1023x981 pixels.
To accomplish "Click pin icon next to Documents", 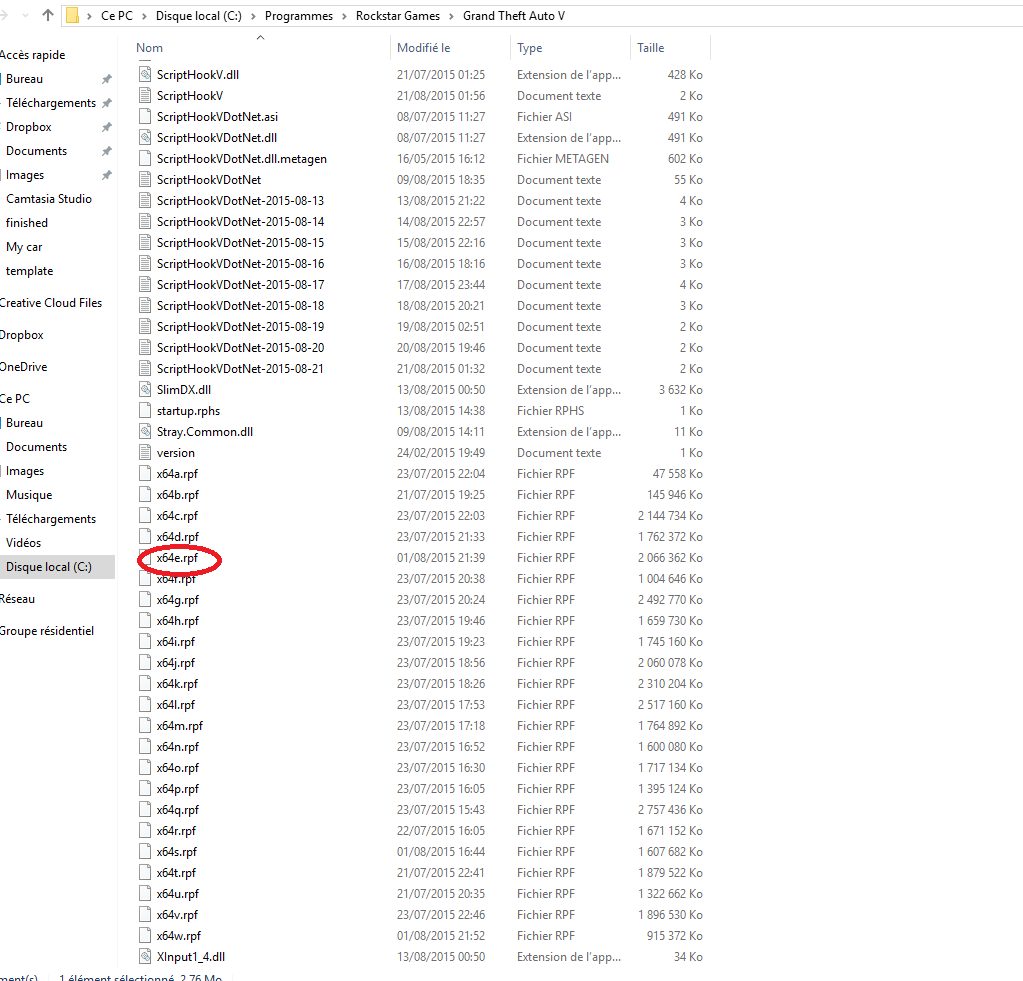I will click(106, 151).
